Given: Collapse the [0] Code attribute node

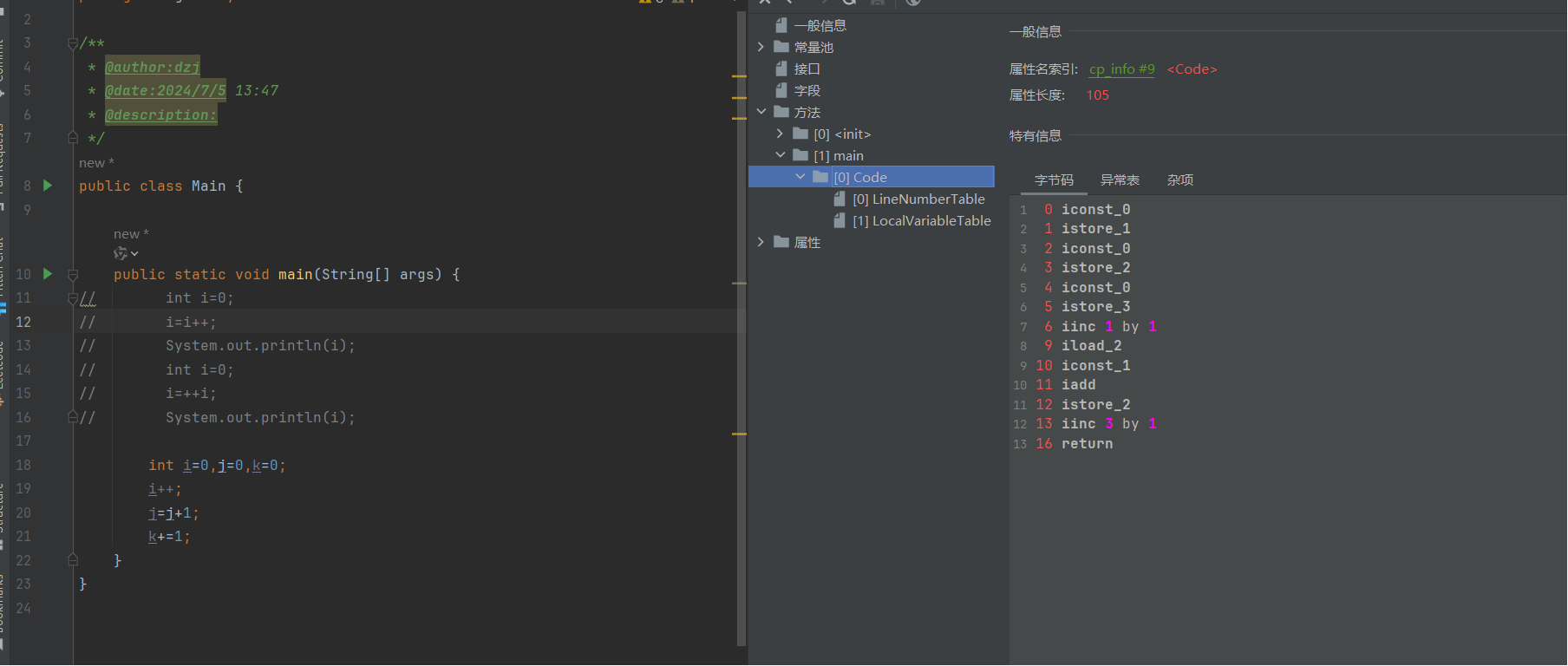Looking at the screenshot, I should (x=800, y=177).
